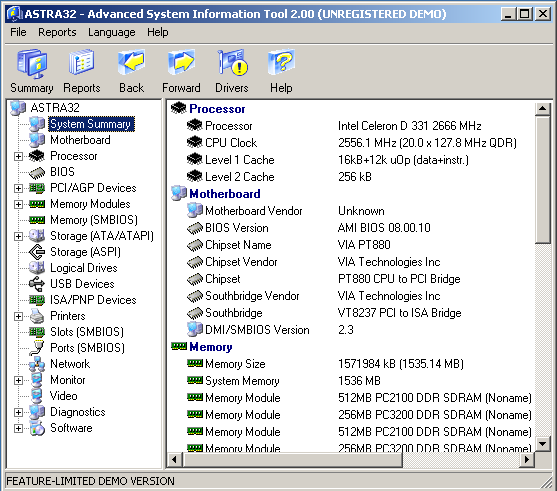The width and height of the screenshot is (557, 491).
Task: Expand the Memory Modules node
Action: click(18, 204)
